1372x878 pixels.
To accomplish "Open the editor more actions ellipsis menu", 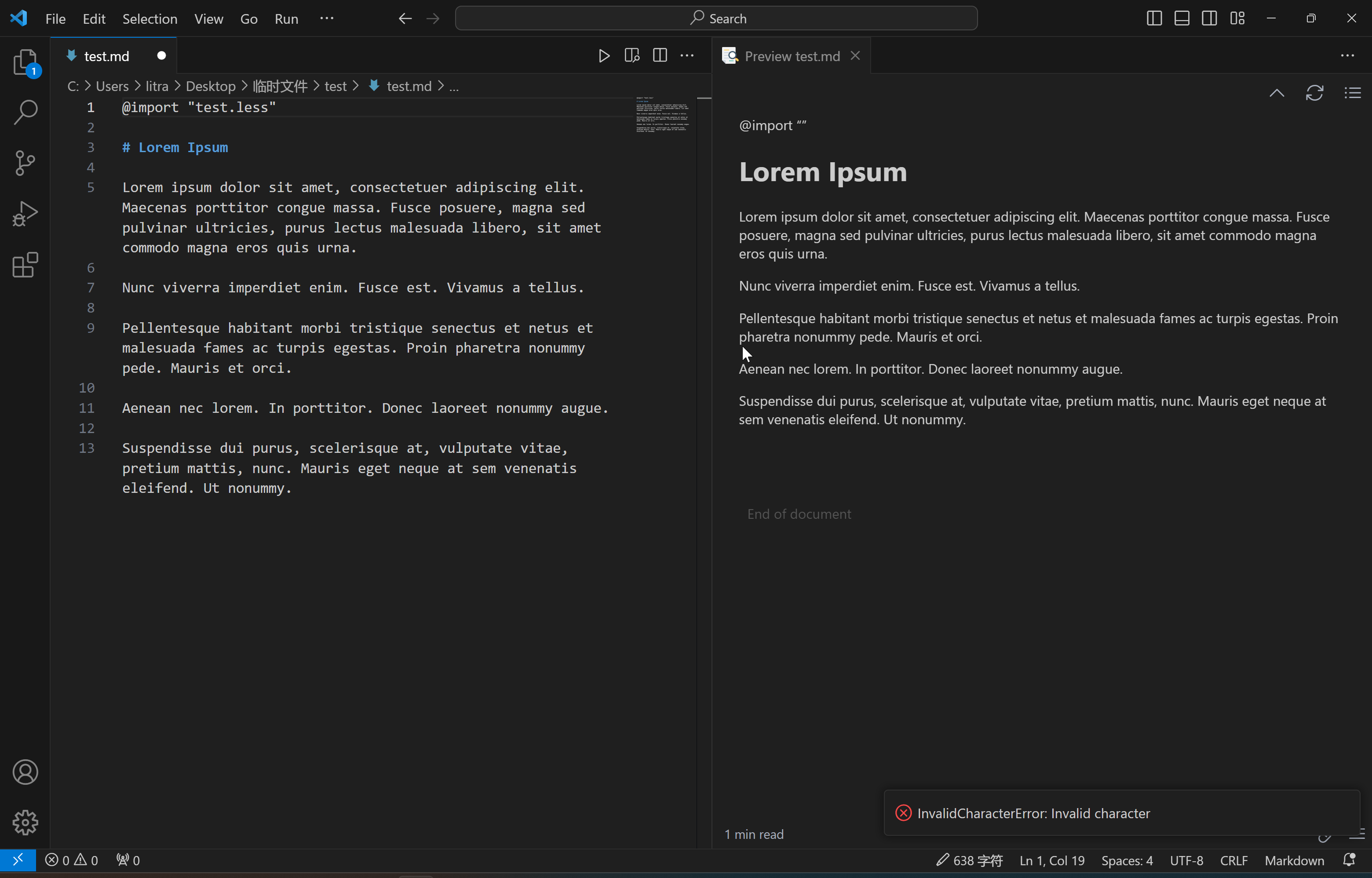I will point(686,55).
